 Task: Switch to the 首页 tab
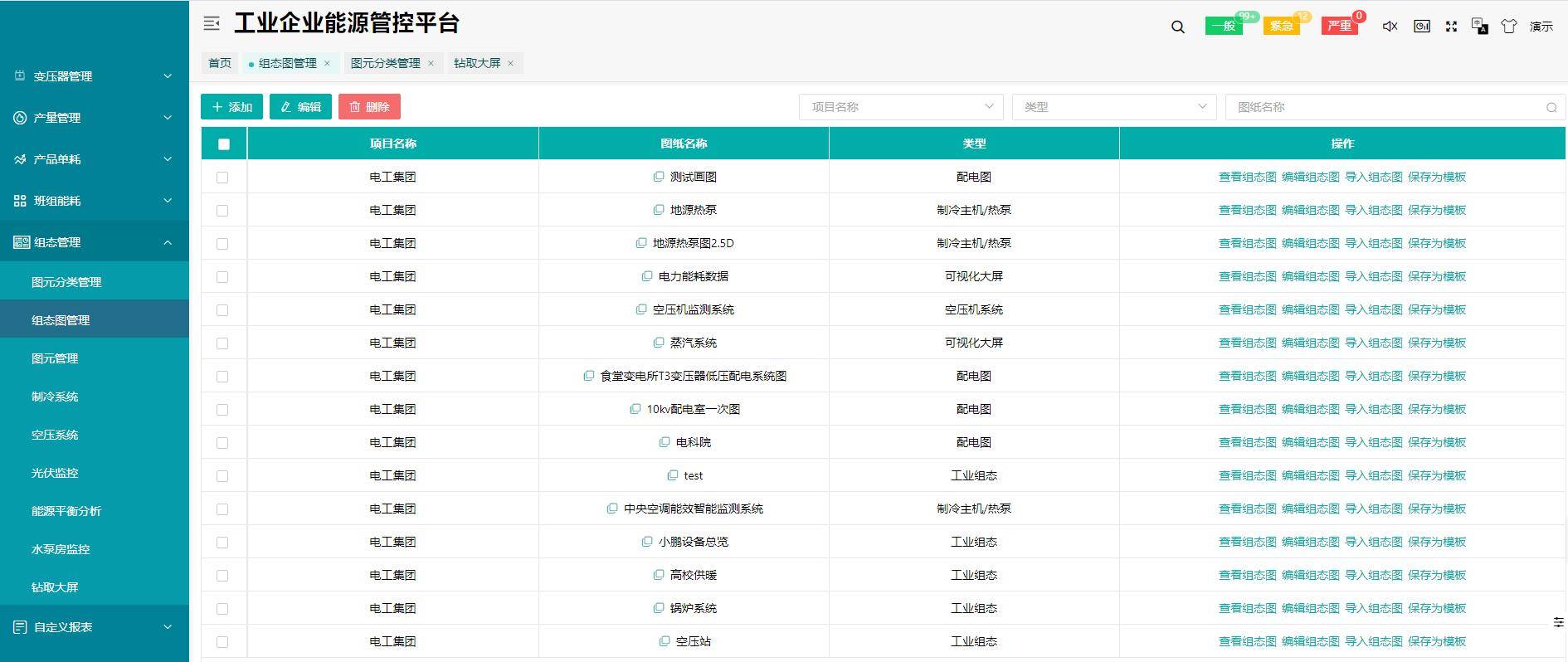[x=220, y=63]
